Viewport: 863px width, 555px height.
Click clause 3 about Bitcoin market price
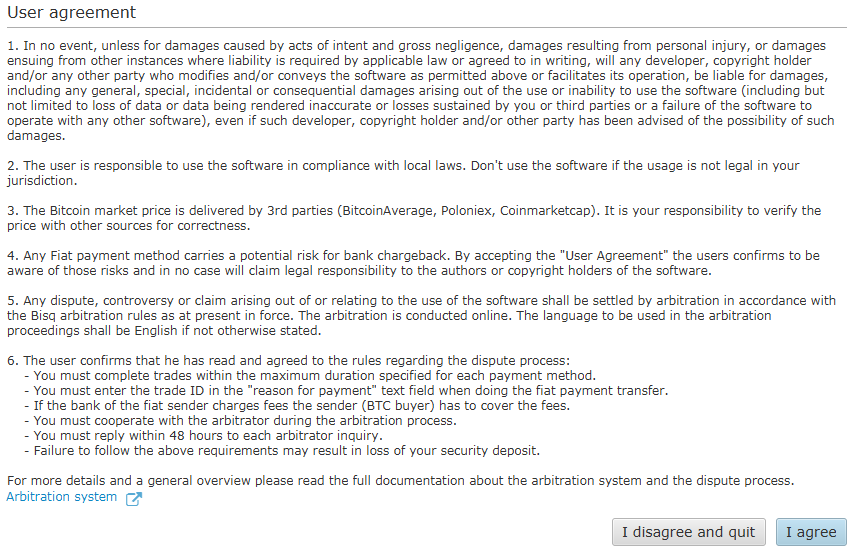[x=414, y=218]
